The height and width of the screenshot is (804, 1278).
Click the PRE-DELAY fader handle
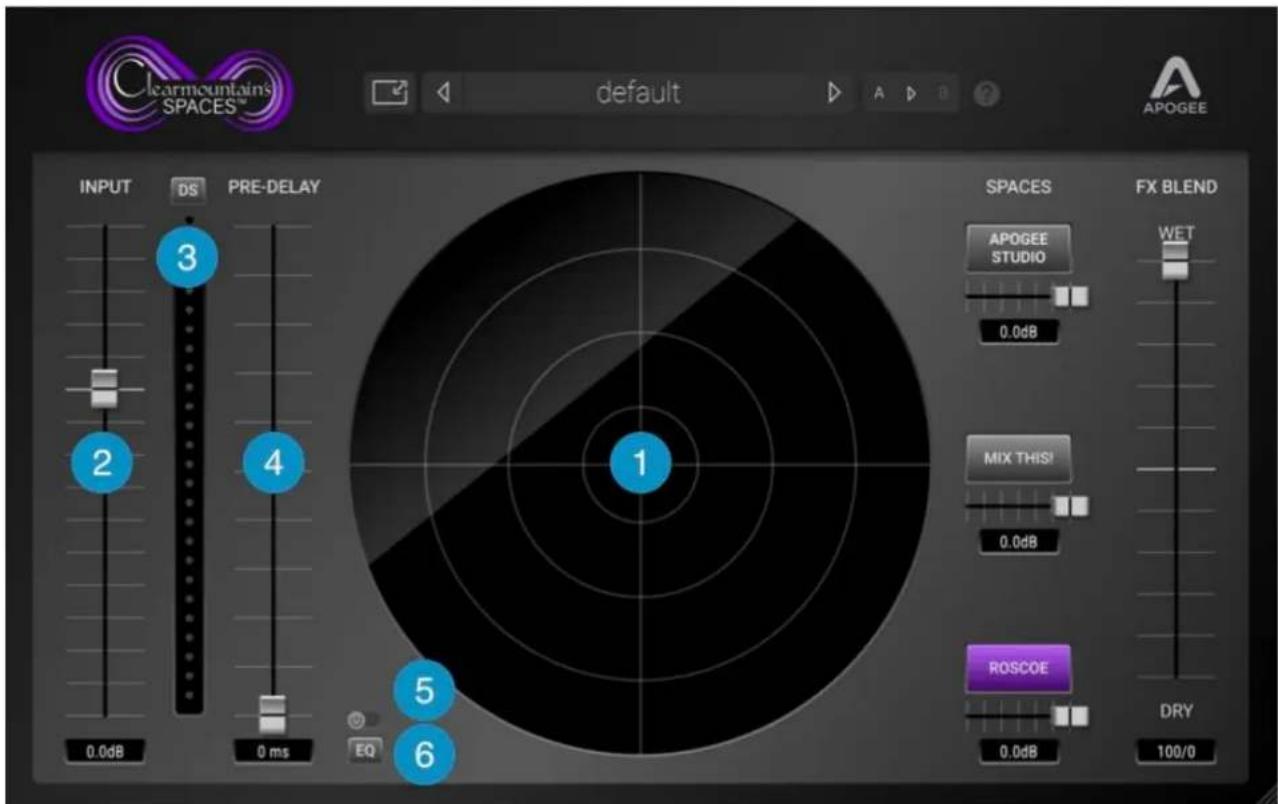[272, 713]
